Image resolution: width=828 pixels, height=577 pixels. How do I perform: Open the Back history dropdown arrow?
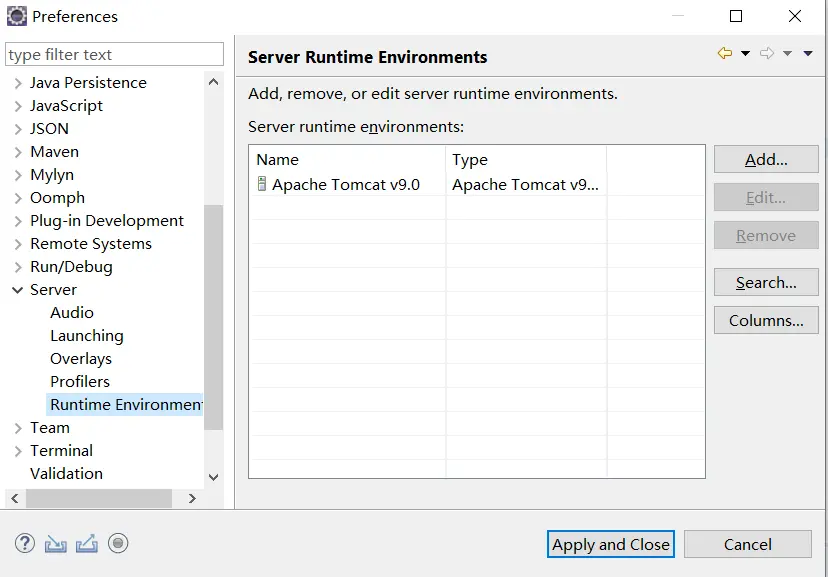[x=745, y=54]
